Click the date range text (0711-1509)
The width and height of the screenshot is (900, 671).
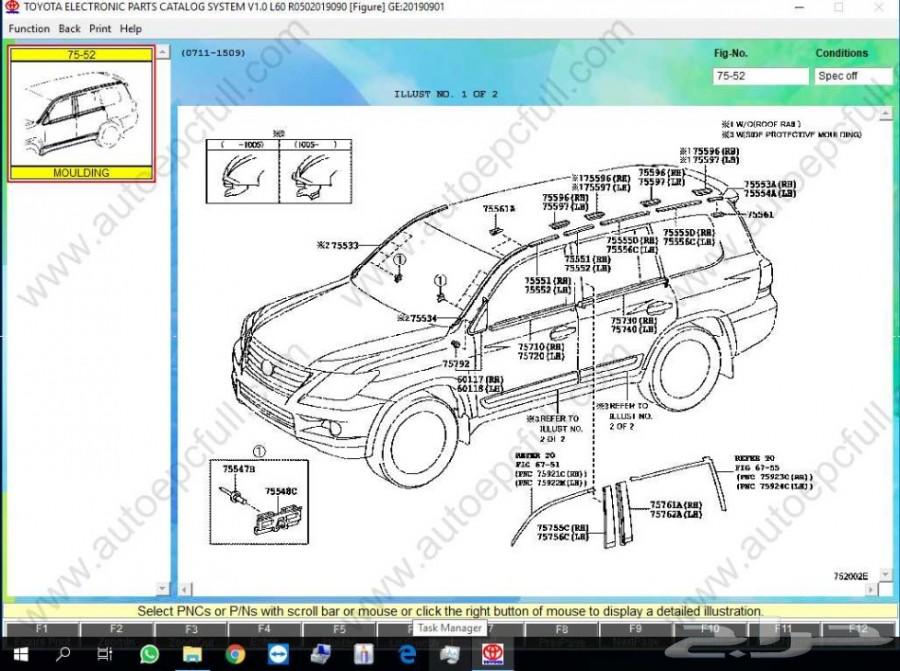(x=213, y=53)
